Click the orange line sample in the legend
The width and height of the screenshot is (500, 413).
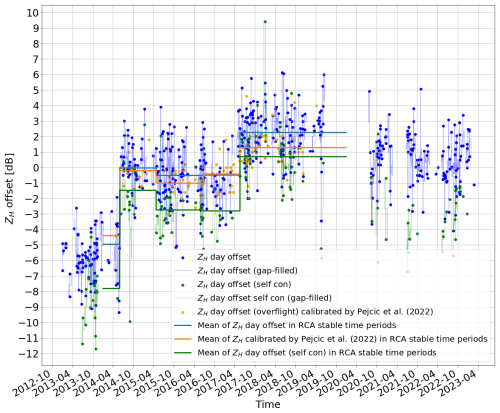click(183, 339)
